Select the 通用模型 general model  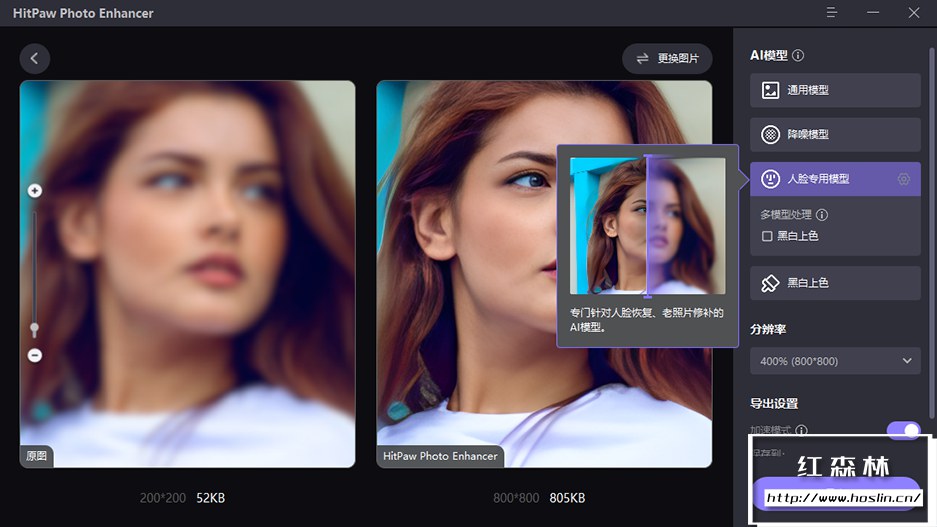835,90
